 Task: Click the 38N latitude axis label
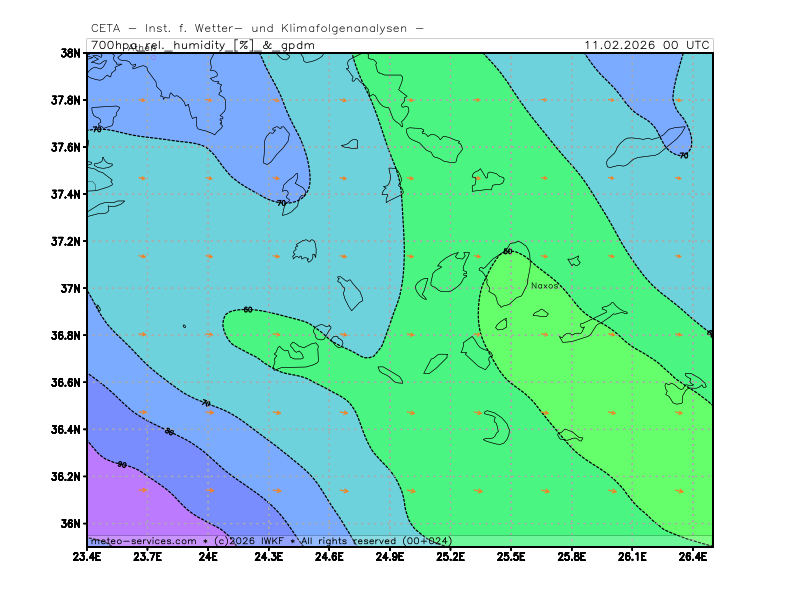pyautogui.click(x=70, y=53)
